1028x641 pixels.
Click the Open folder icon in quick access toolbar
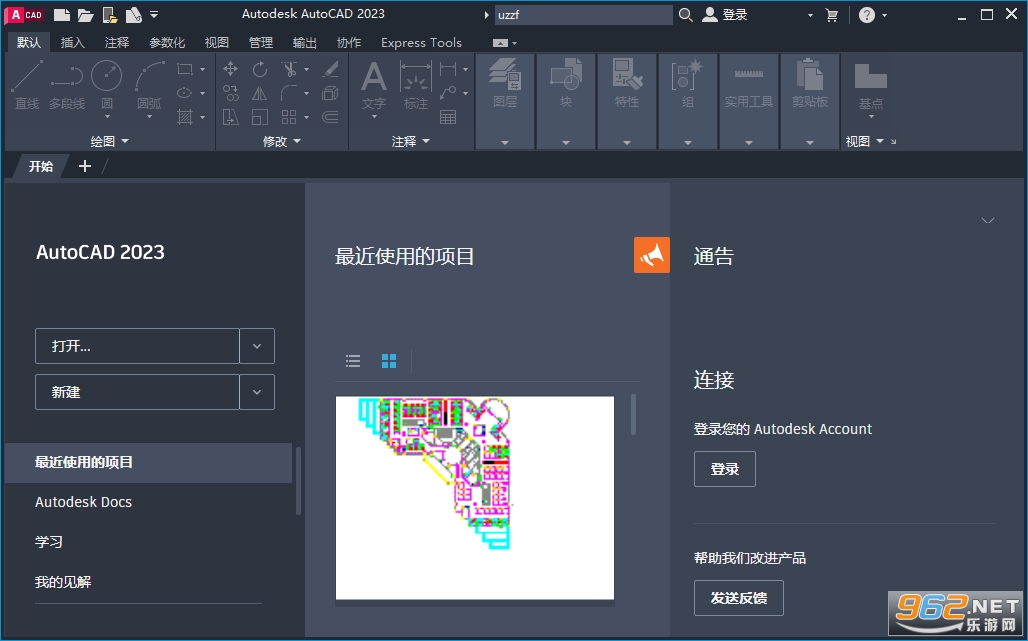point(85,14)
